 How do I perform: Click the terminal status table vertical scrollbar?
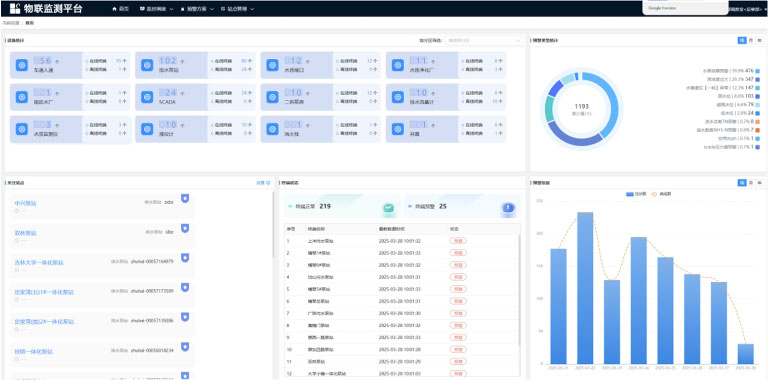[520, 289]
